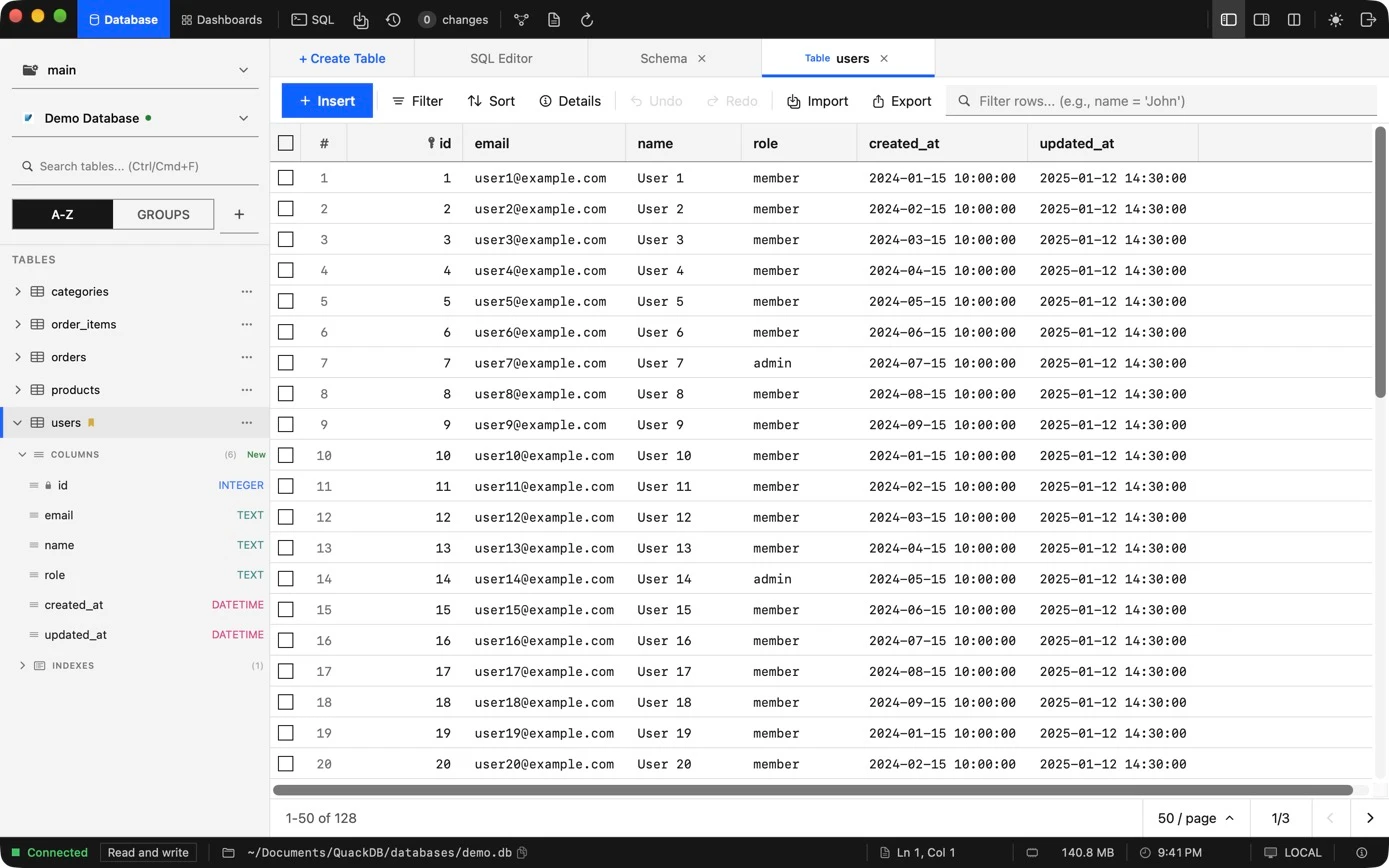Switch to the SQL Editor tab

(x=501, y=59)
